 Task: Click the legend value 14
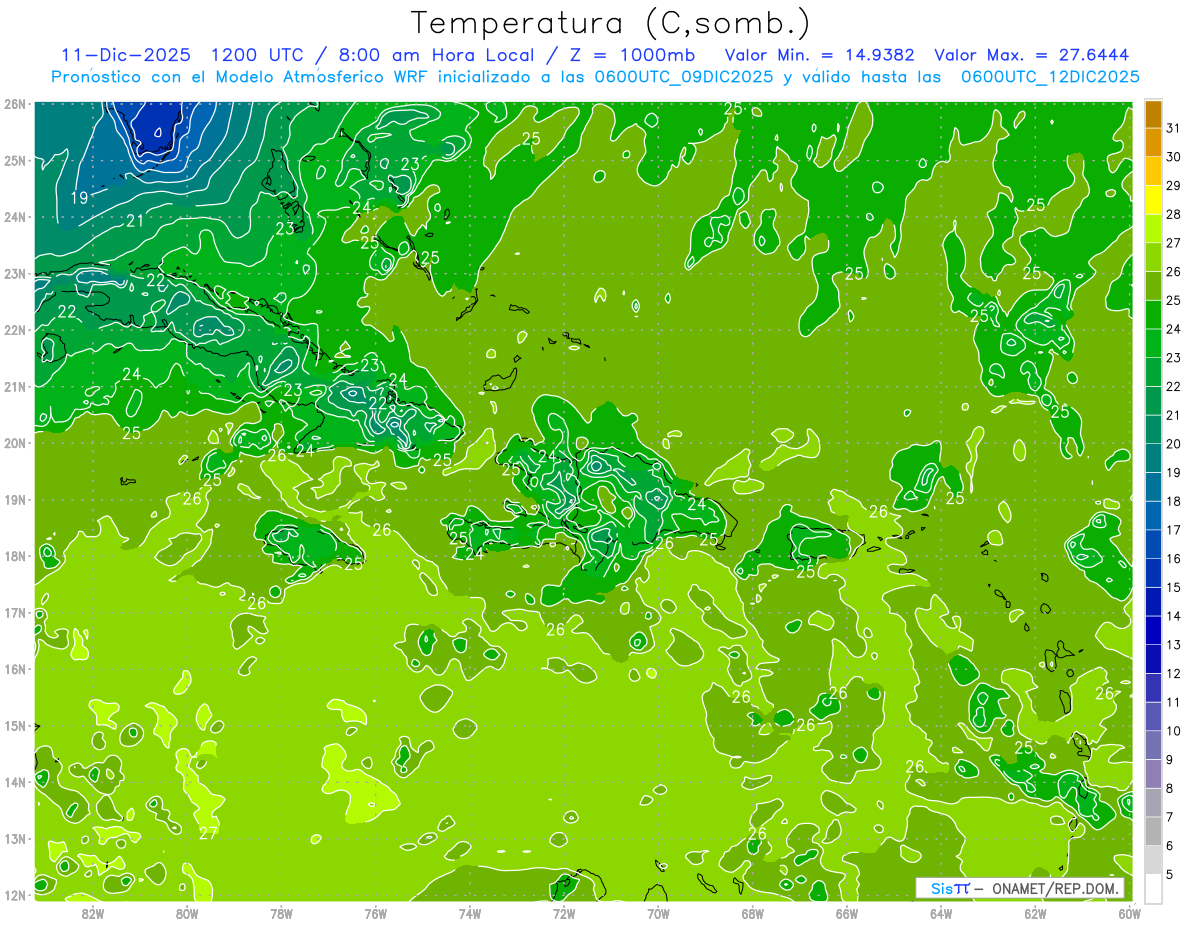point(1173,616)
